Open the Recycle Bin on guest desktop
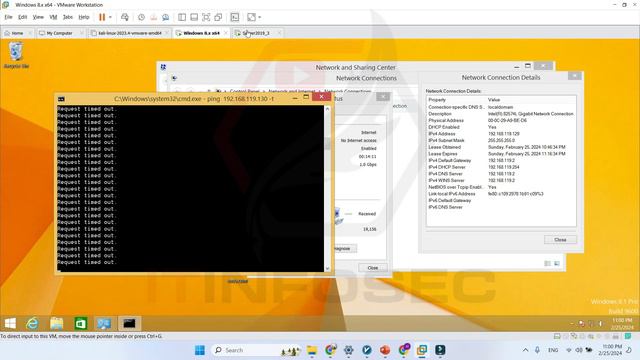Image resolution: width=640 pixels, height=360 pixels. pyautogui.click(x=16, y=56)
